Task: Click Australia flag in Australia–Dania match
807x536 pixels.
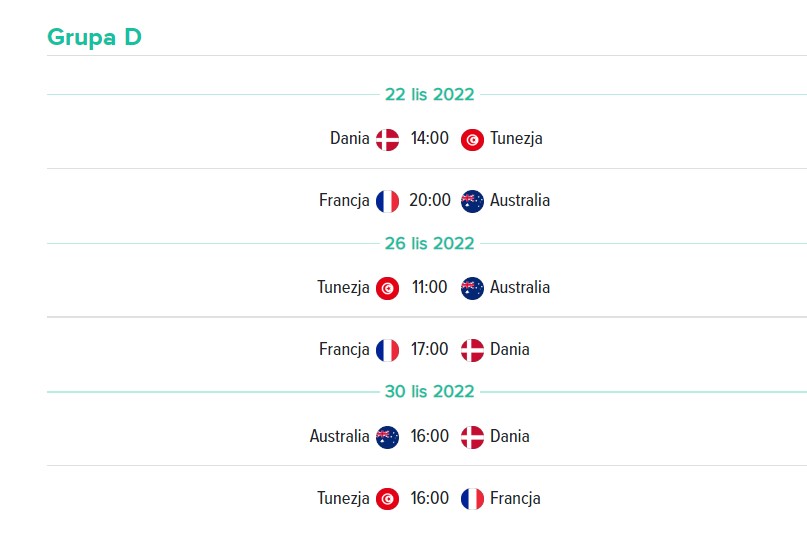Action: coord(387,437)
